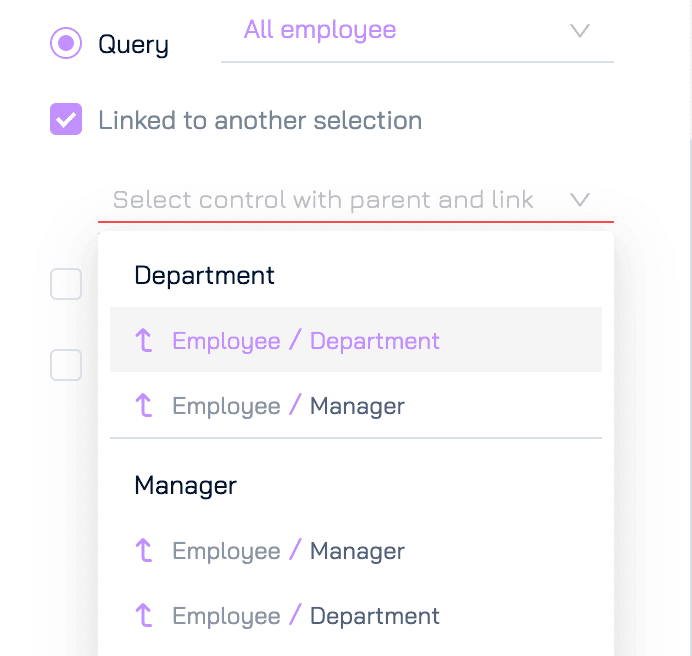The width and height of the screenshot is (692, 656).
Task: Click link arrow icon of highlighted Department option
Action: [143, 340]
